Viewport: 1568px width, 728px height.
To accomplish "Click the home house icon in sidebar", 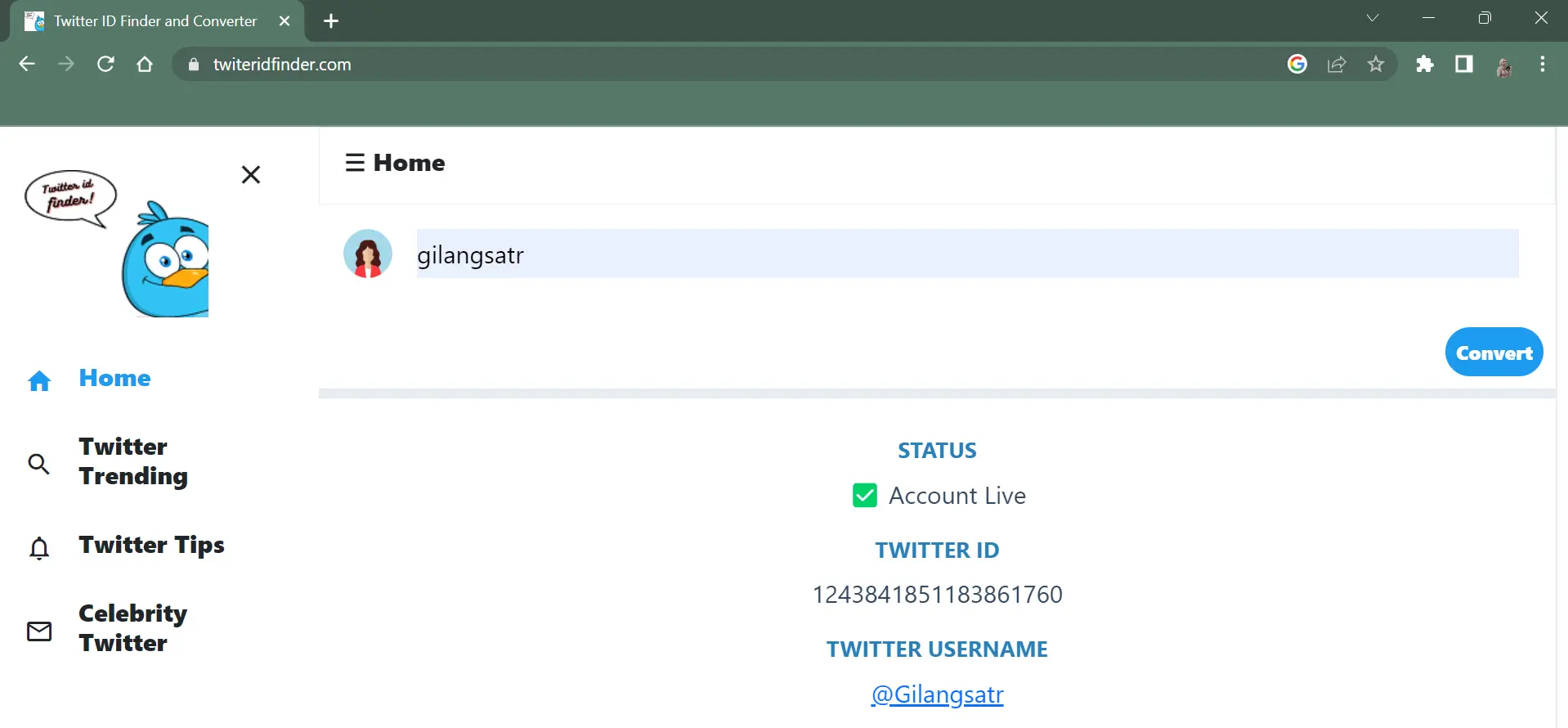I will point(39,380).
